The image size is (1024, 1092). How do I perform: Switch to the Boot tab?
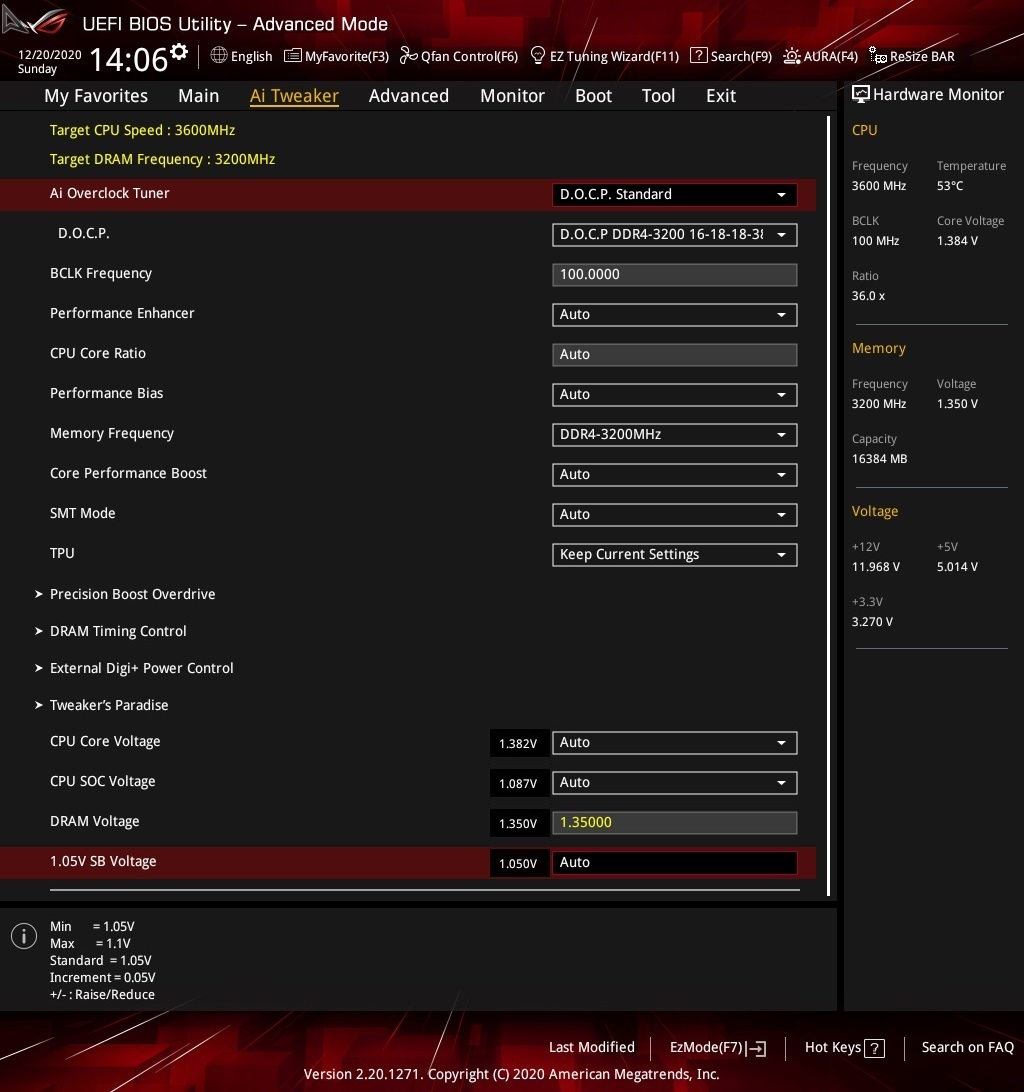[x=594, y=96]
